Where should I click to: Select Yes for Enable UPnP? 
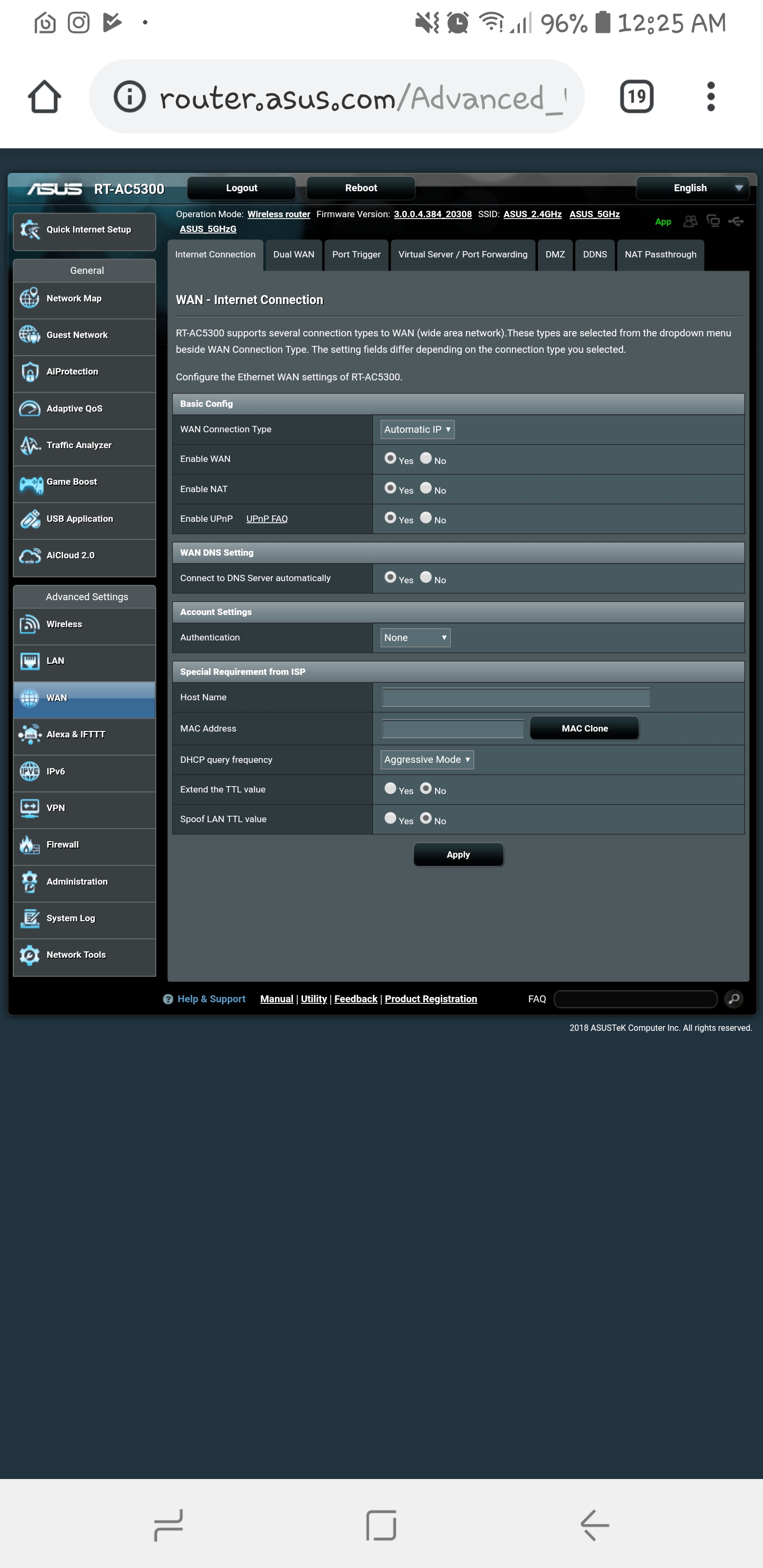[391, 518]
